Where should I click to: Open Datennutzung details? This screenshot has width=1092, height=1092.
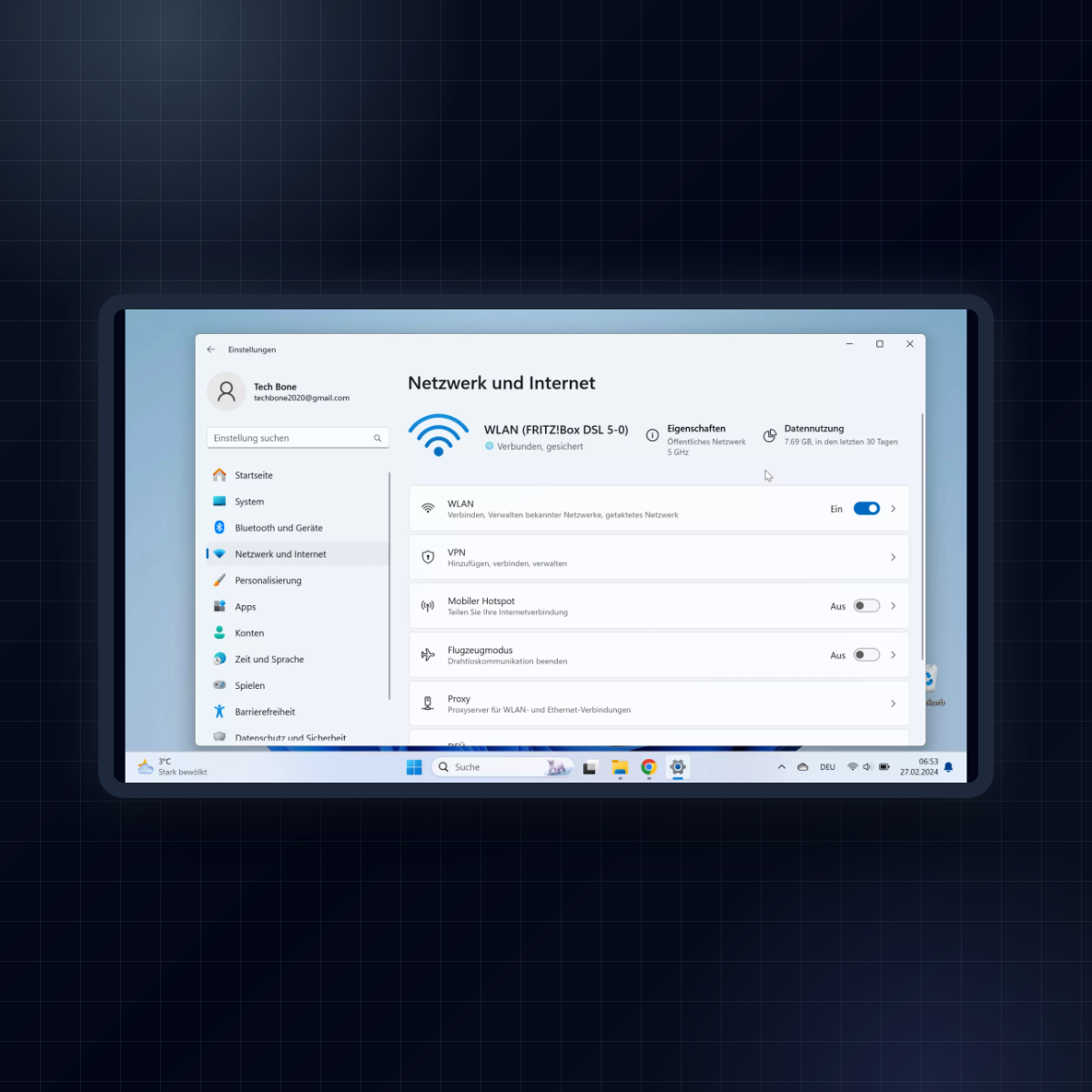click(x=831, y=435)
